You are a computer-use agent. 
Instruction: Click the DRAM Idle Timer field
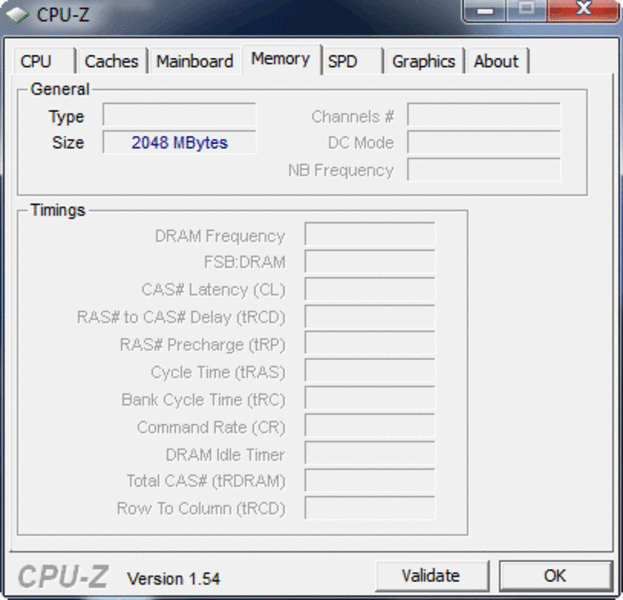coord(370,453)
